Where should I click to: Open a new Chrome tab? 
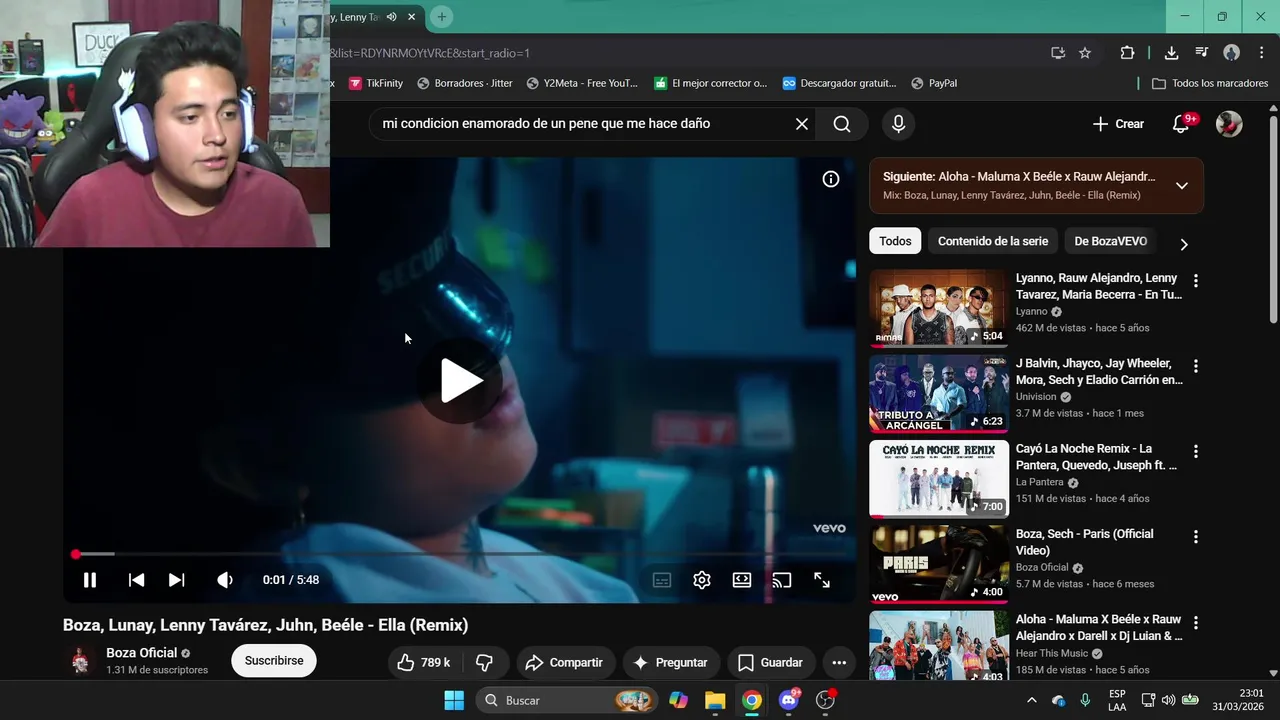441,17
